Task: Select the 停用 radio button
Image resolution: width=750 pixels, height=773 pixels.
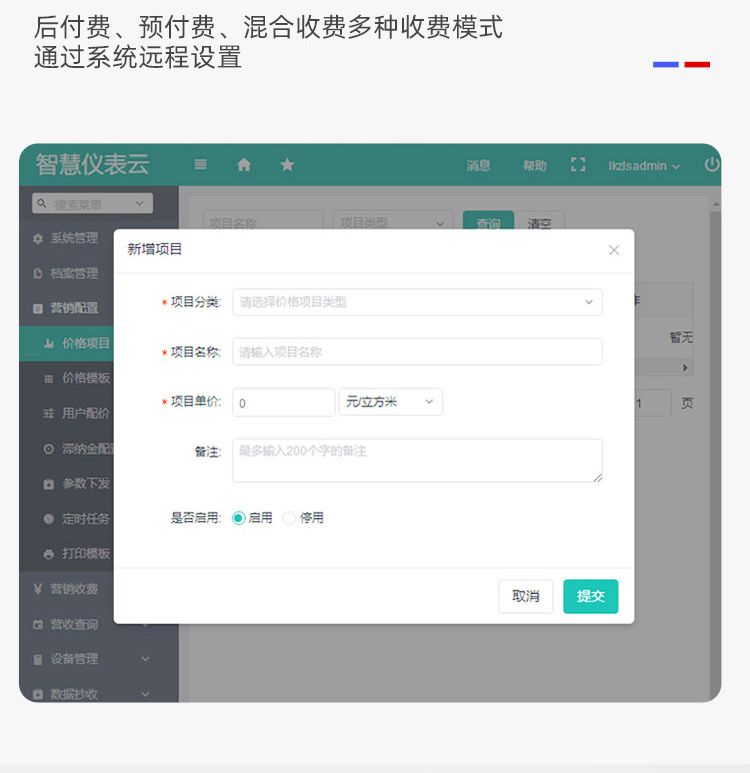Action: (290, 518)
